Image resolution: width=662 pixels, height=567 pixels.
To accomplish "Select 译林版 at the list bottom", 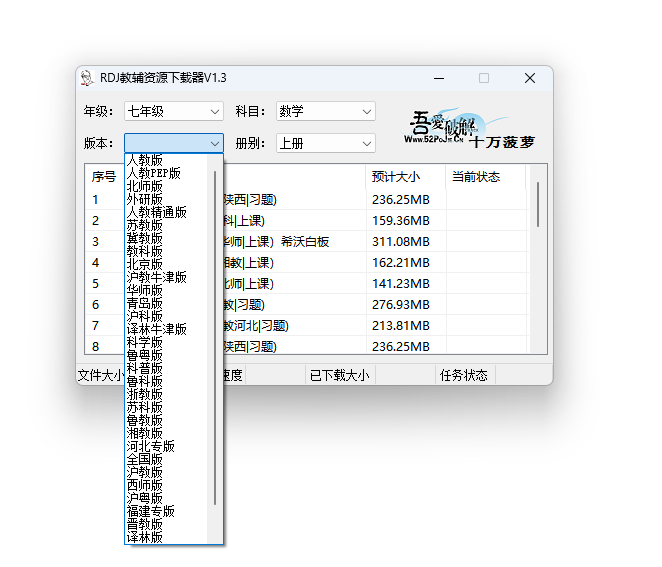I will (145, 537).
